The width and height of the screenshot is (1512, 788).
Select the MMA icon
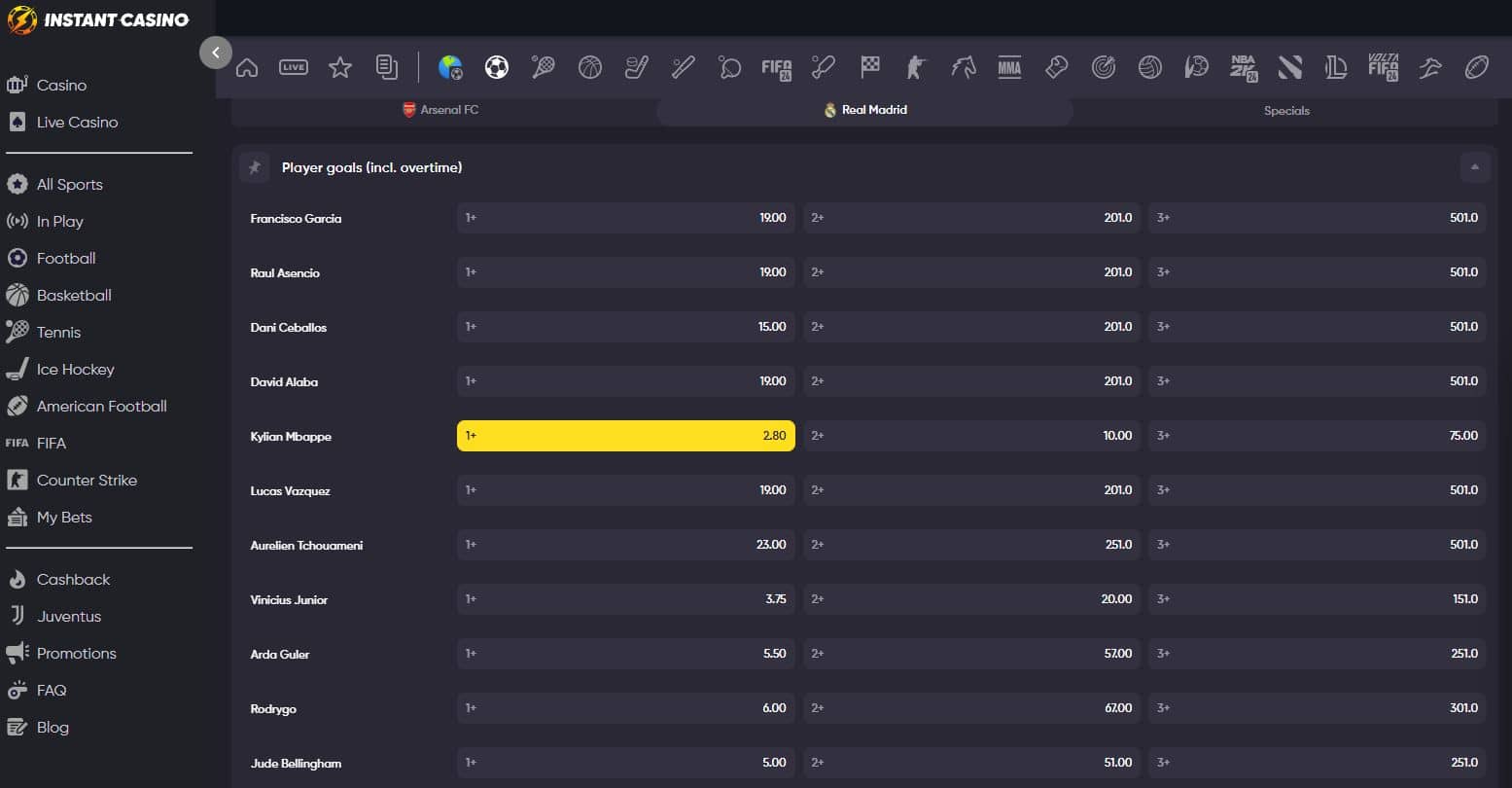pos(1009,67)
